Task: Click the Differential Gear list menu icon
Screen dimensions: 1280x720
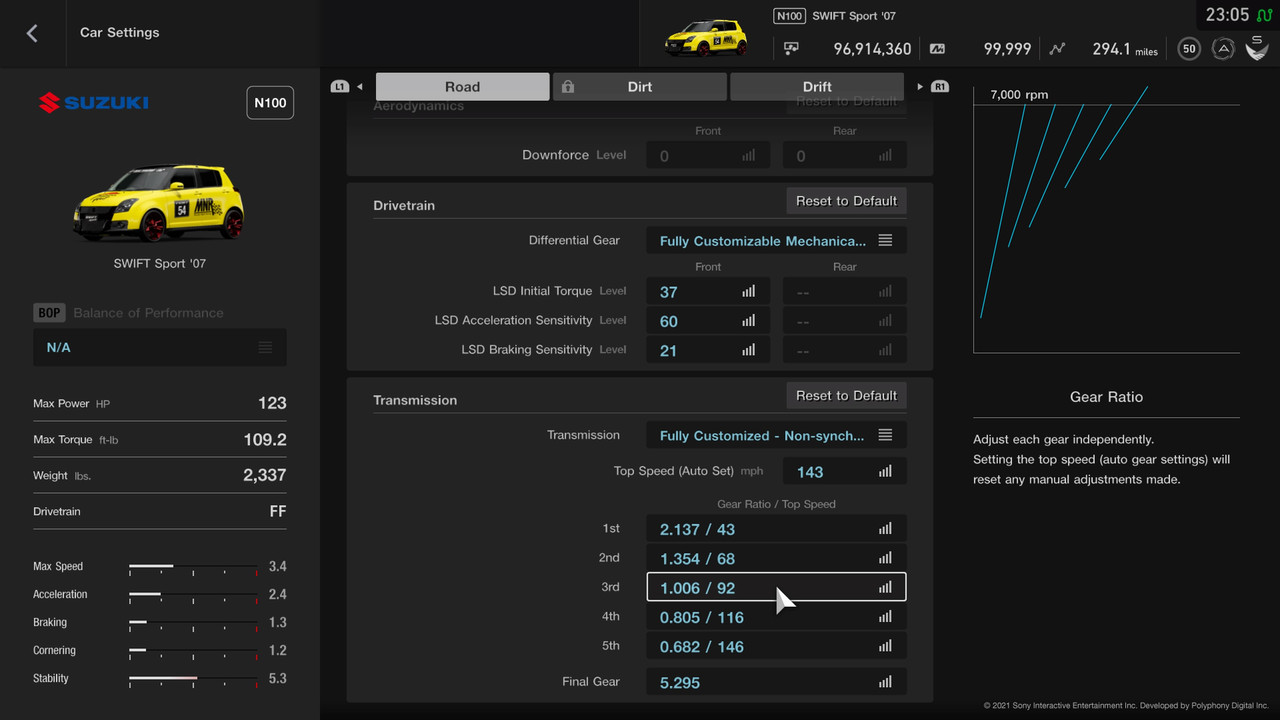Action: point(885,241)
